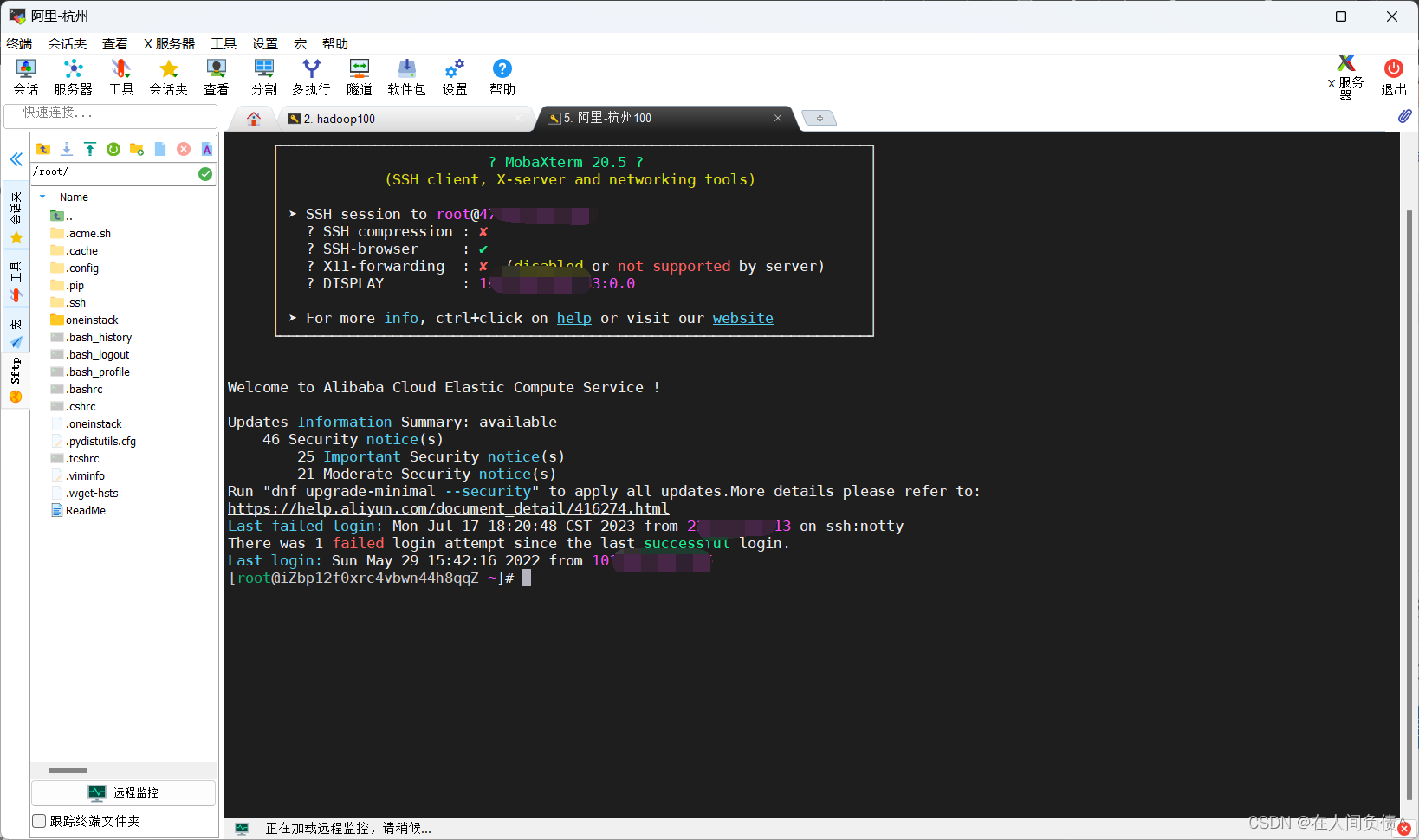This screenshot has width=1419, height=840.
Task: Click the 分割 (Split) toolbar icon
Action: point(264,77)
